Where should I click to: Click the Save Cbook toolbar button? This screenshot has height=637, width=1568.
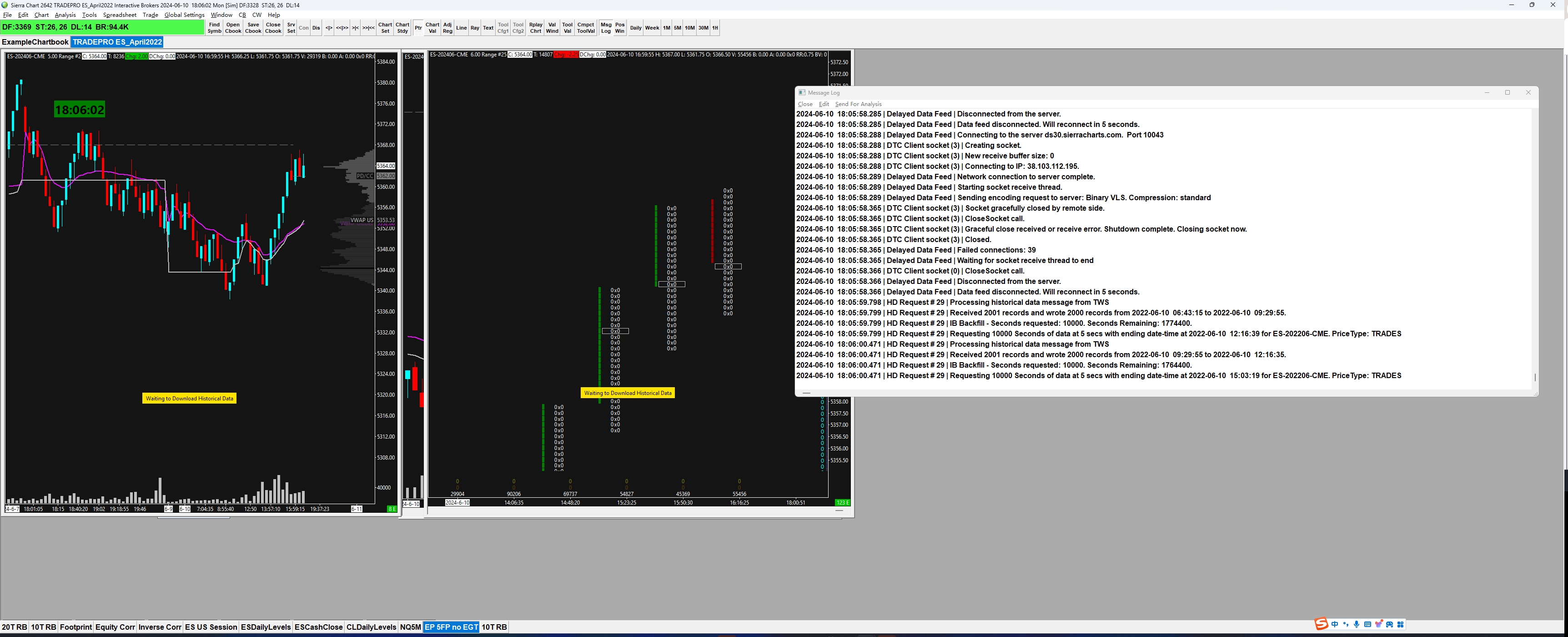click(253, 28)
